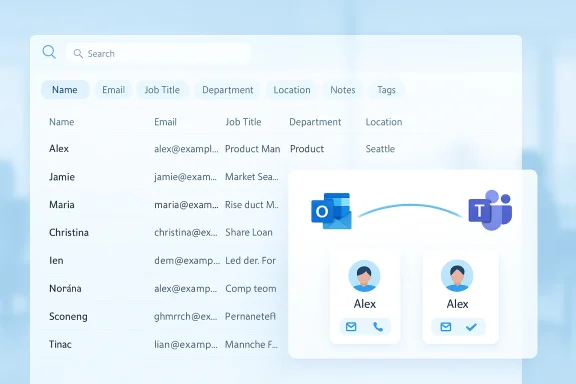
Task: Focus the Search input field
Action: pos(158,53)
